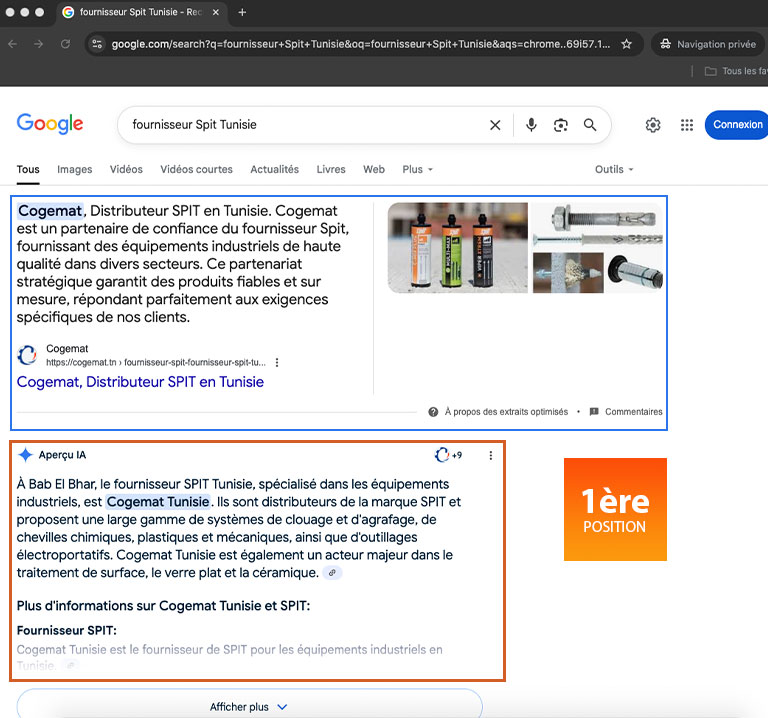Viewport: 768px width, 718px height.
Task: Select the Tous results tab
Action: coord(28,169)
